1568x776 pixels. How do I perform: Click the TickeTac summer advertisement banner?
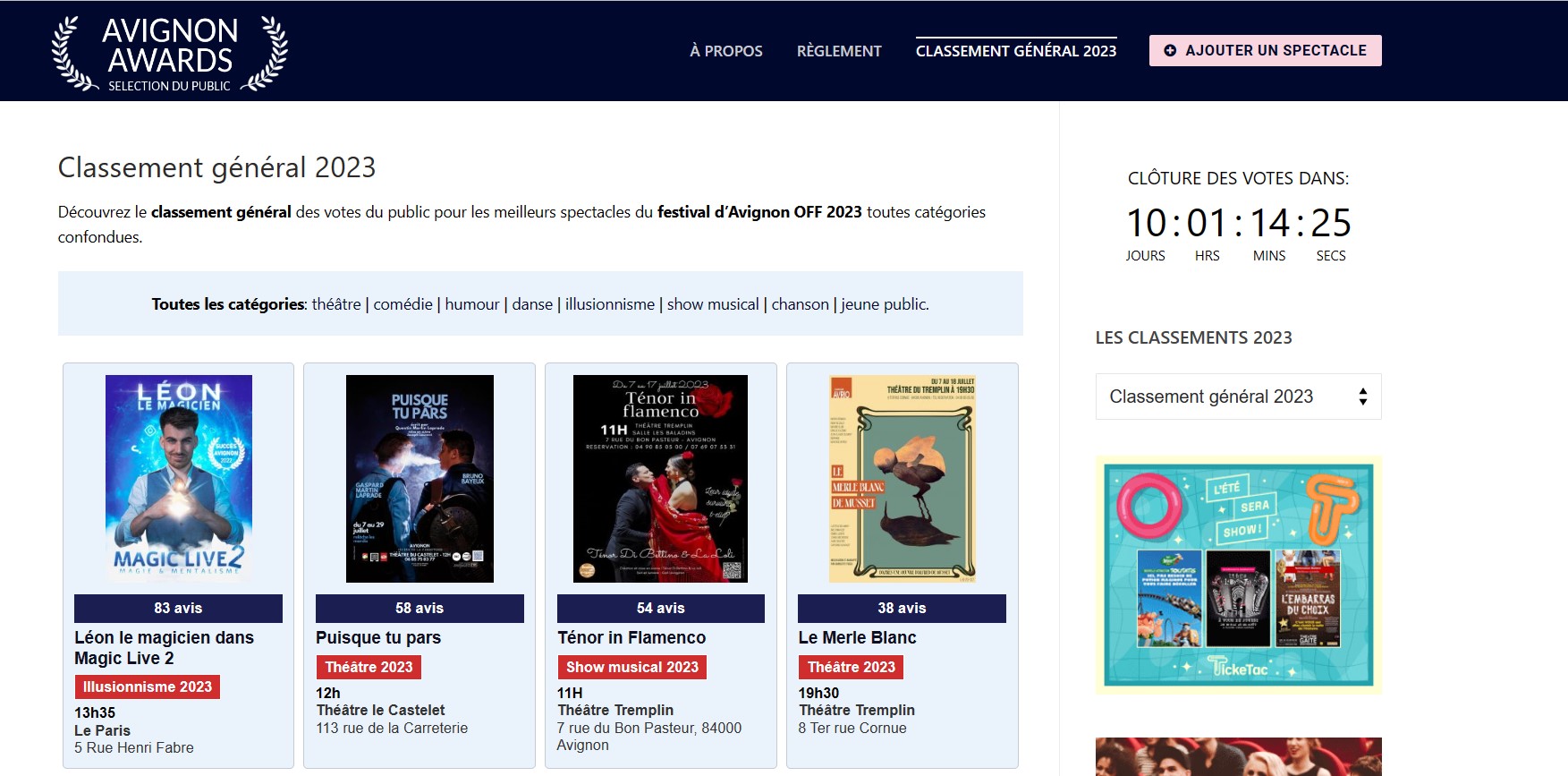1238,575
